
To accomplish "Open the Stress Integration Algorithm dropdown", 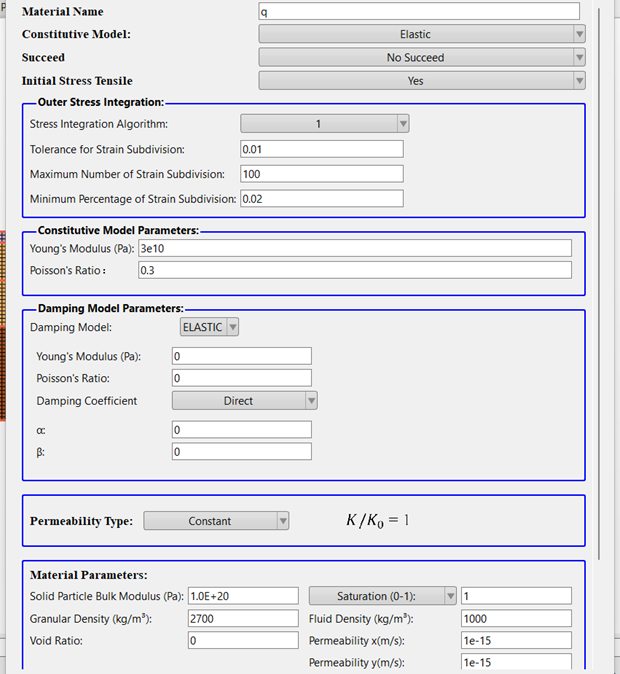I will click(325, 124).
